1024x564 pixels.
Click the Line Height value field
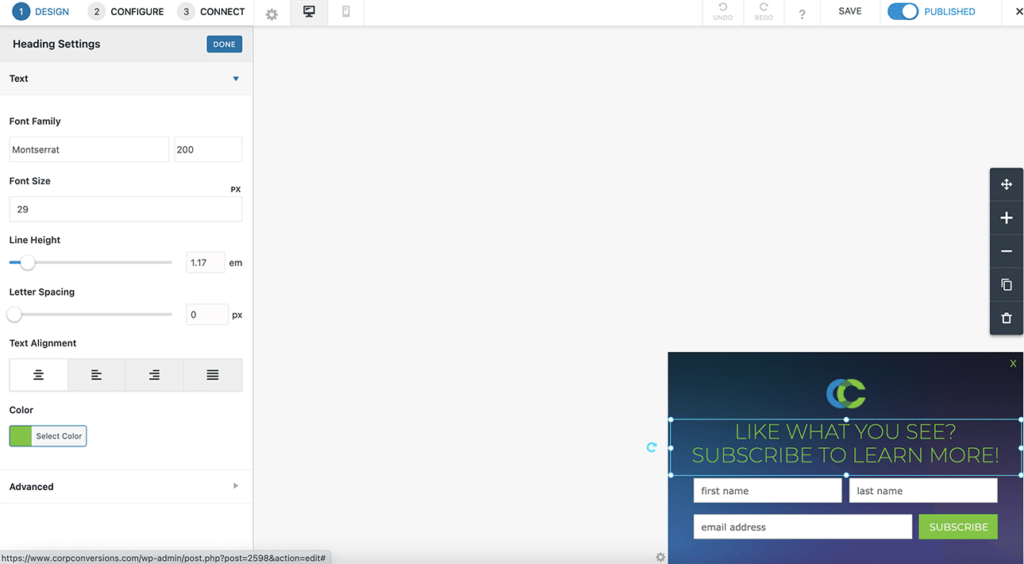point(205,262)
